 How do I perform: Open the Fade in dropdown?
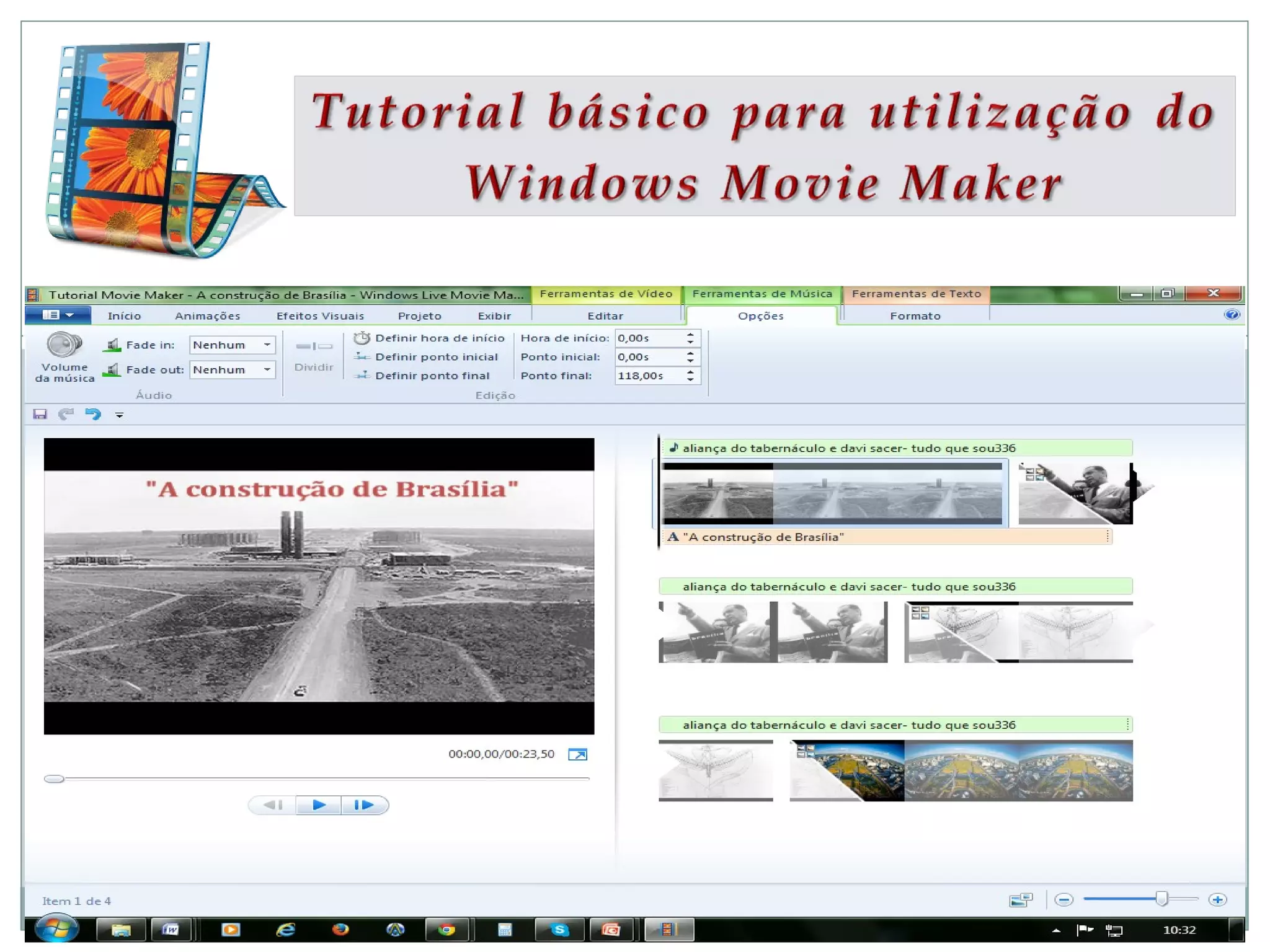point(267,345)
